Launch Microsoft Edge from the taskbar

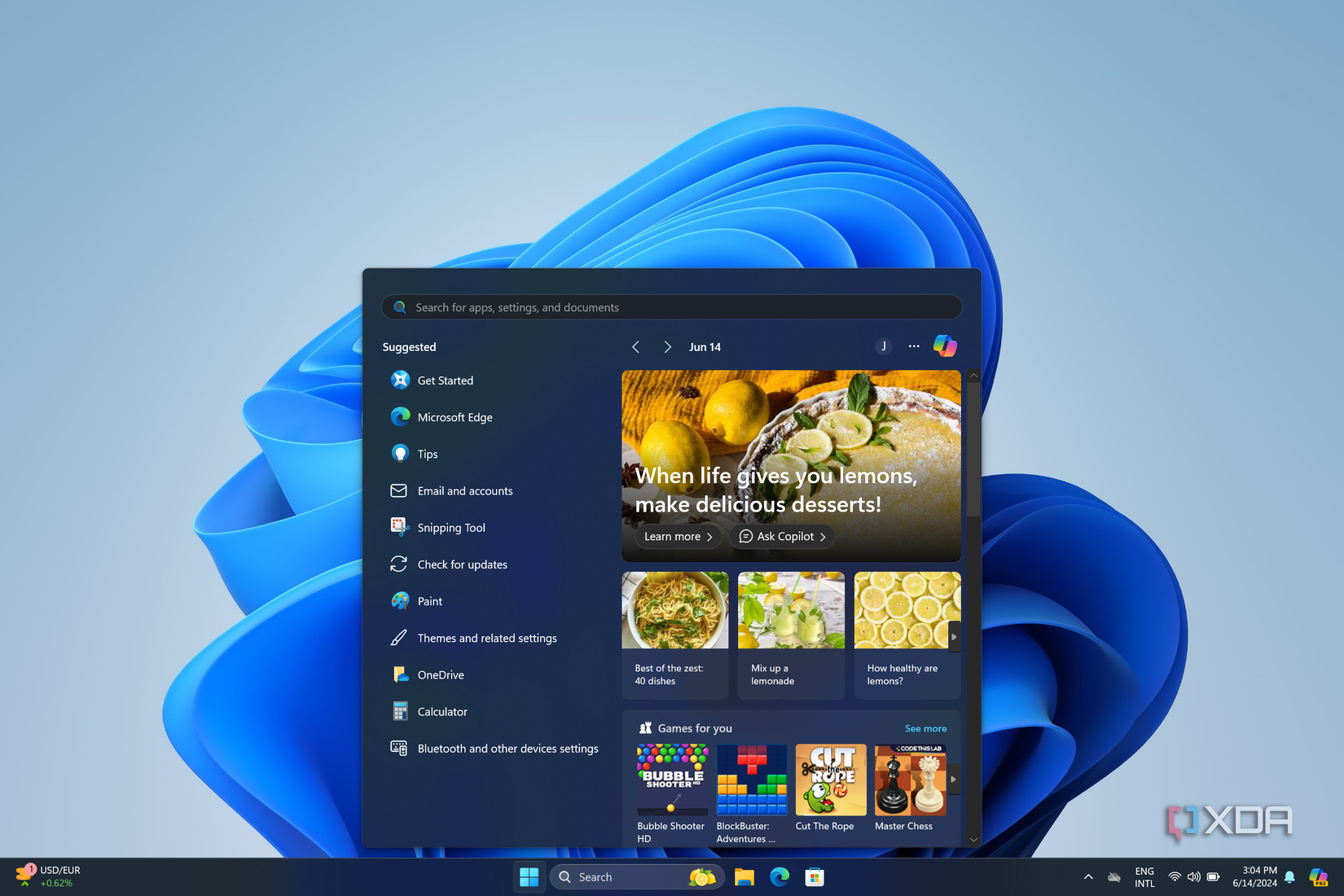780,877
